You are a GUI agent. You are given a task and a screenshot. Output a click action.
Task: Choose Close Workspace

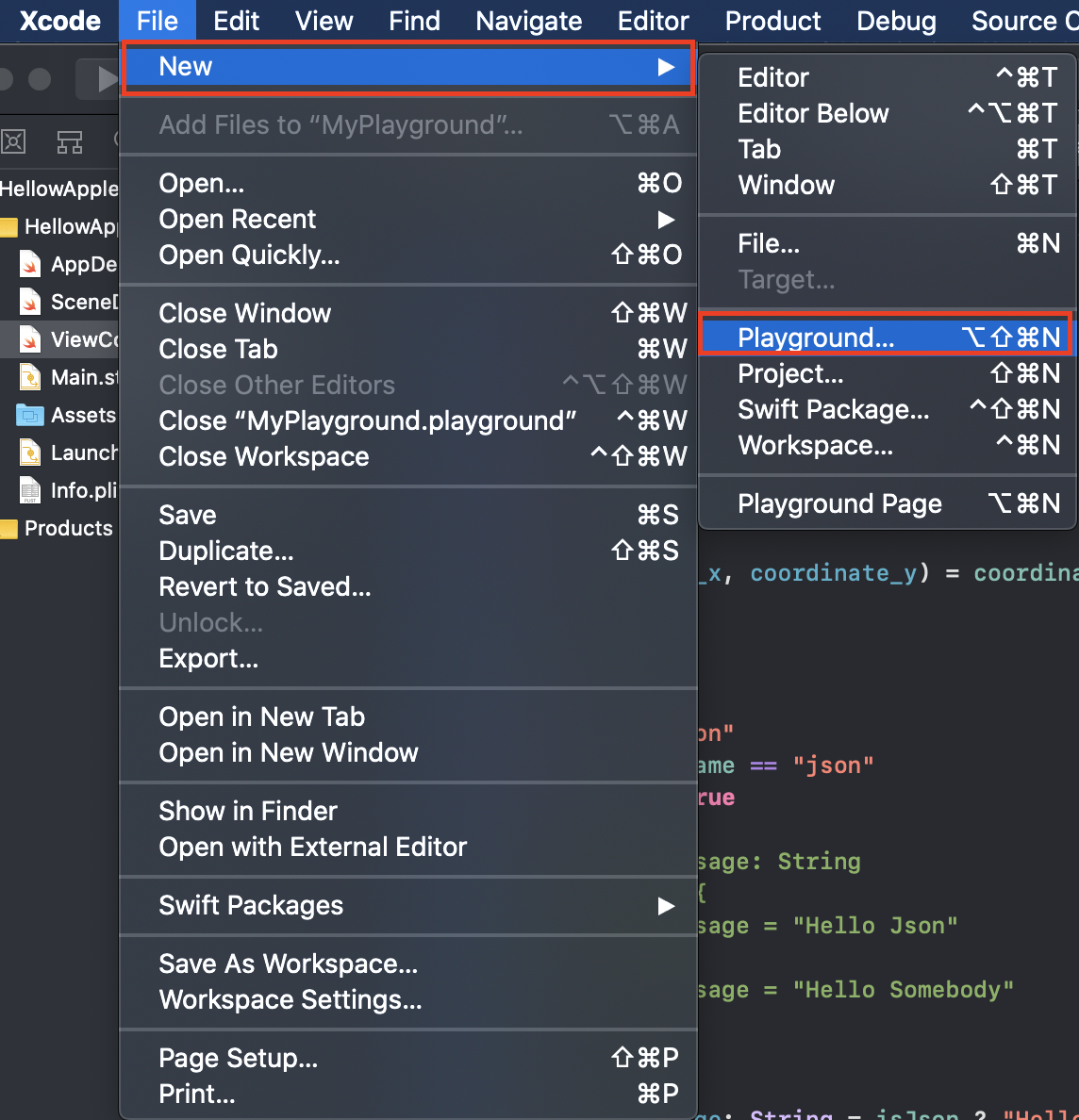pyautogui.click(x=408, y=456)
